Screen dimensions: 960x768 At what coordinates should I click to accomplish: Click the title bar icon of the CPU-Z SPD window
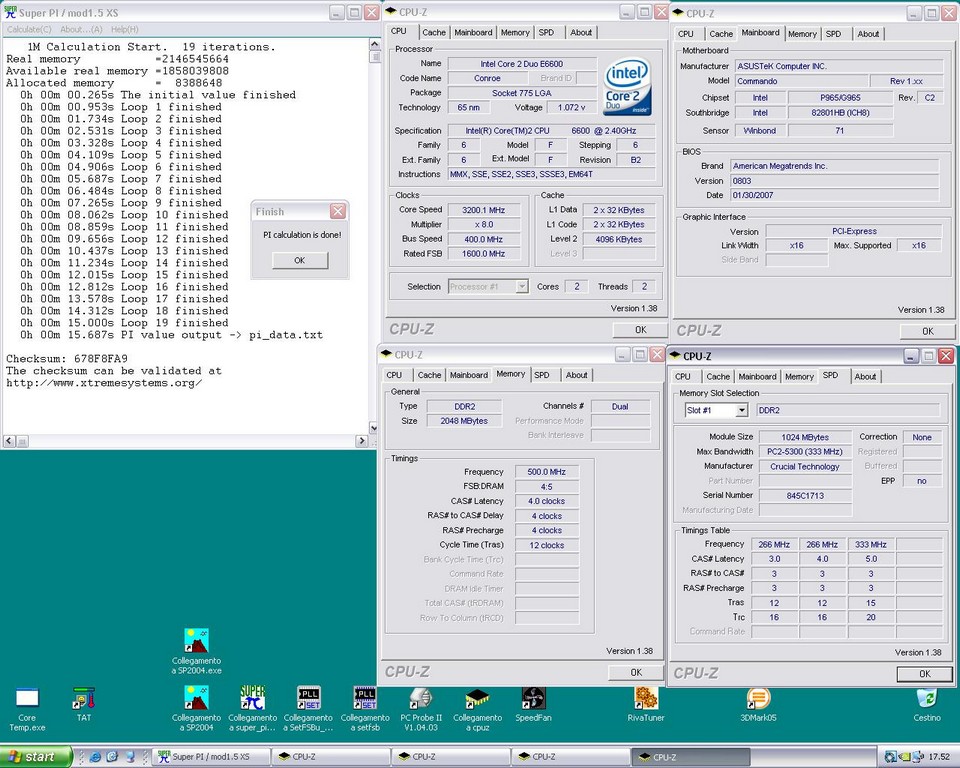[675, 356]
